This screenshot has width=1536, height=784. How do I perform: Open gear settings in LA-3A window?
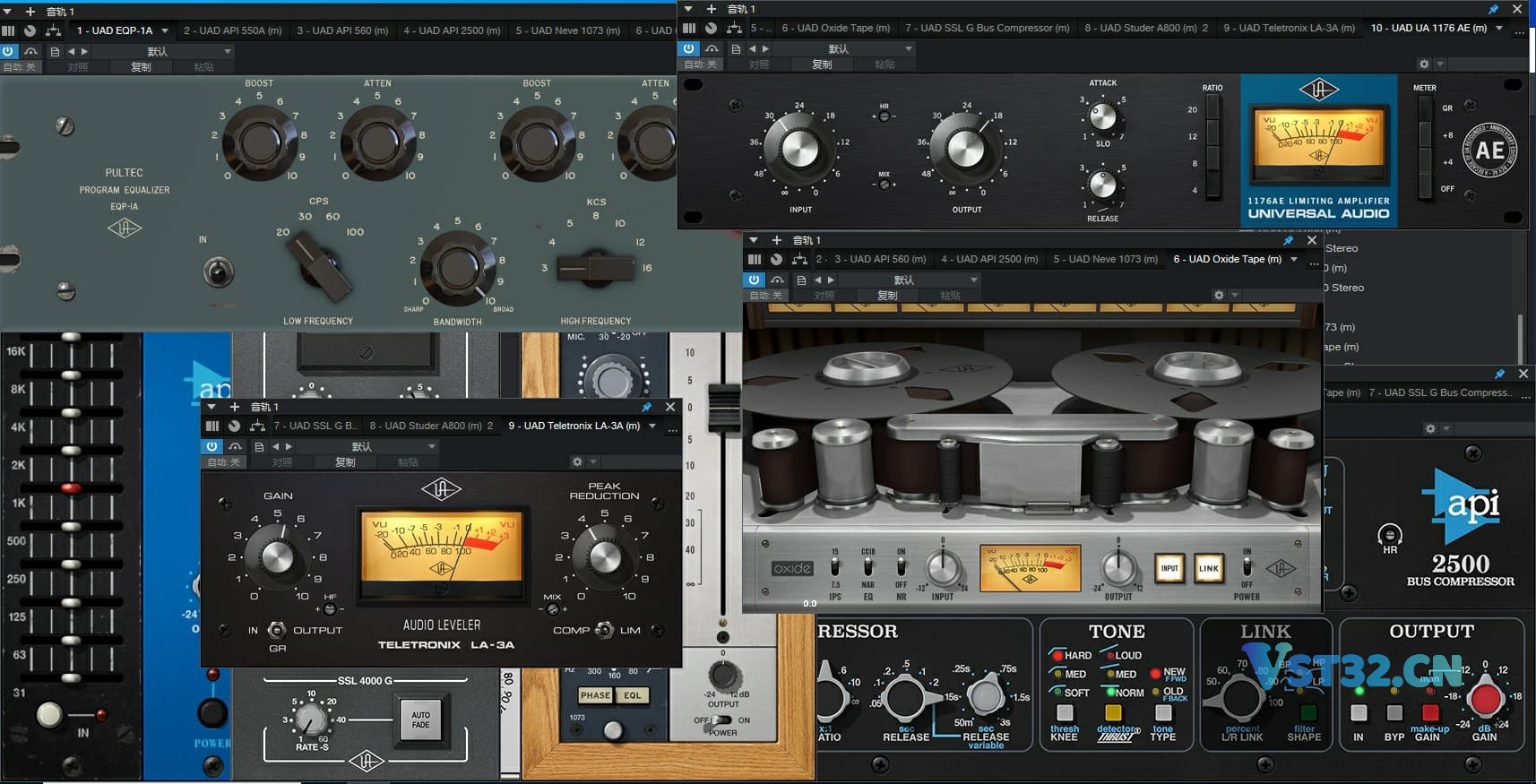point(577,461)
